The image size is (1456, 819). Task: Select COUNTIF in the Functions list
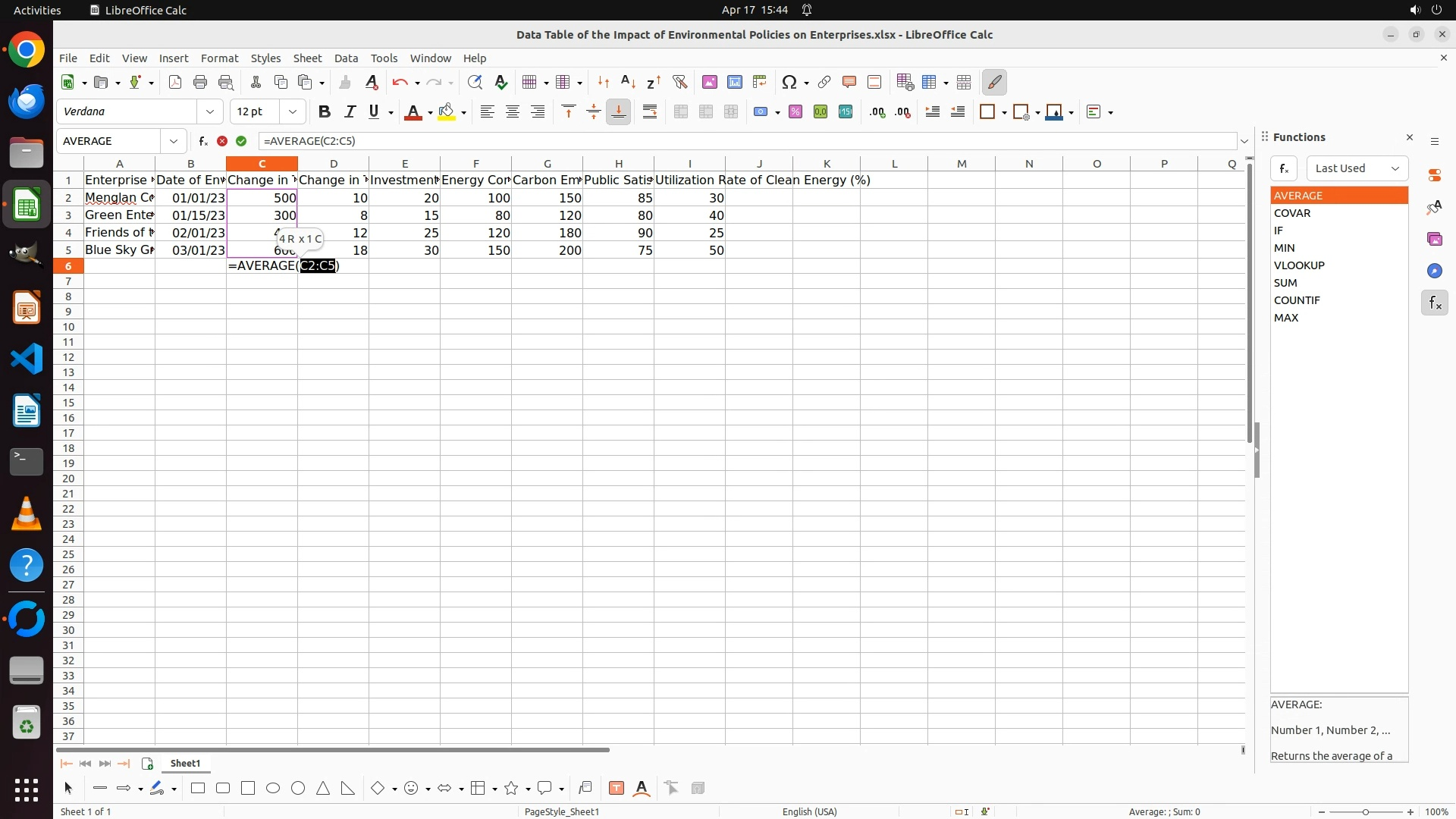[x=1297, y=300]
